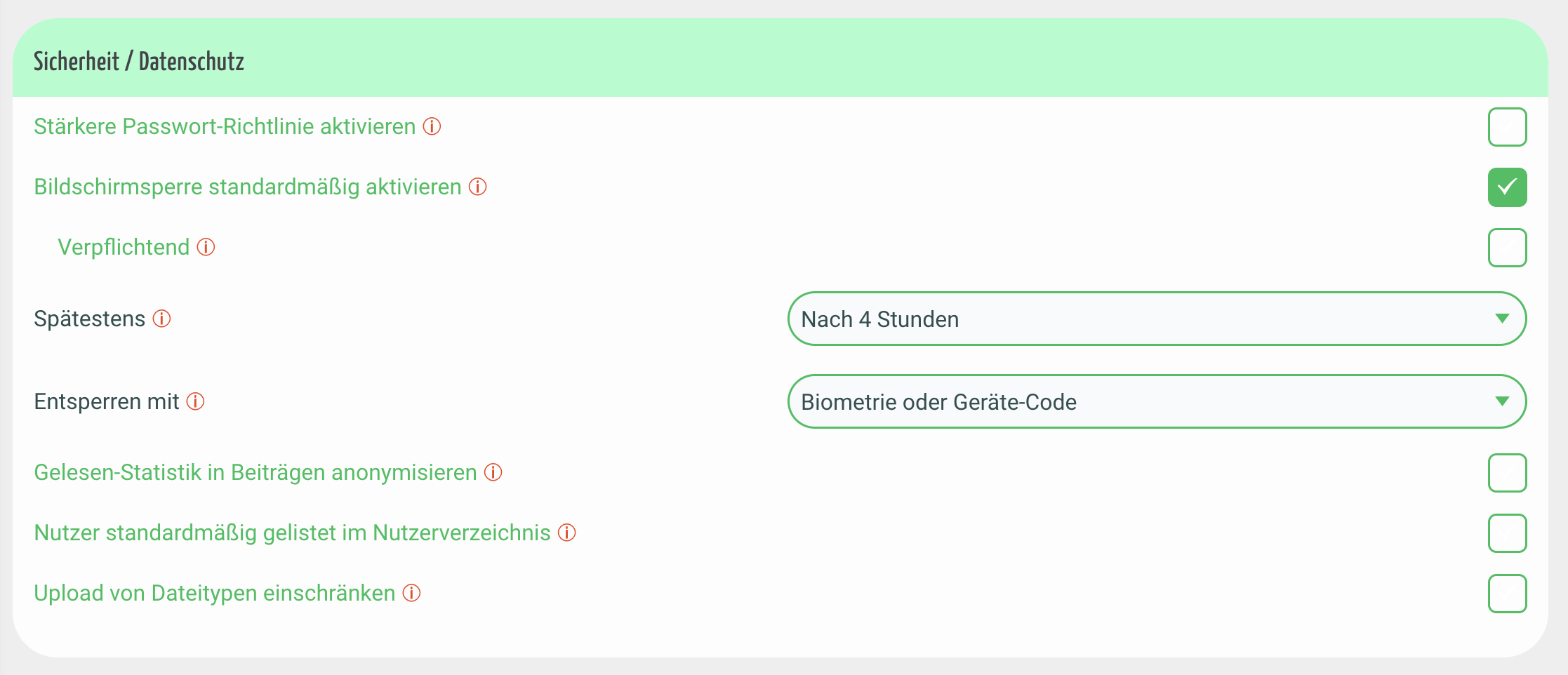Check the Nutzerverzeichnis listing checkbox

coord(1507,533)
